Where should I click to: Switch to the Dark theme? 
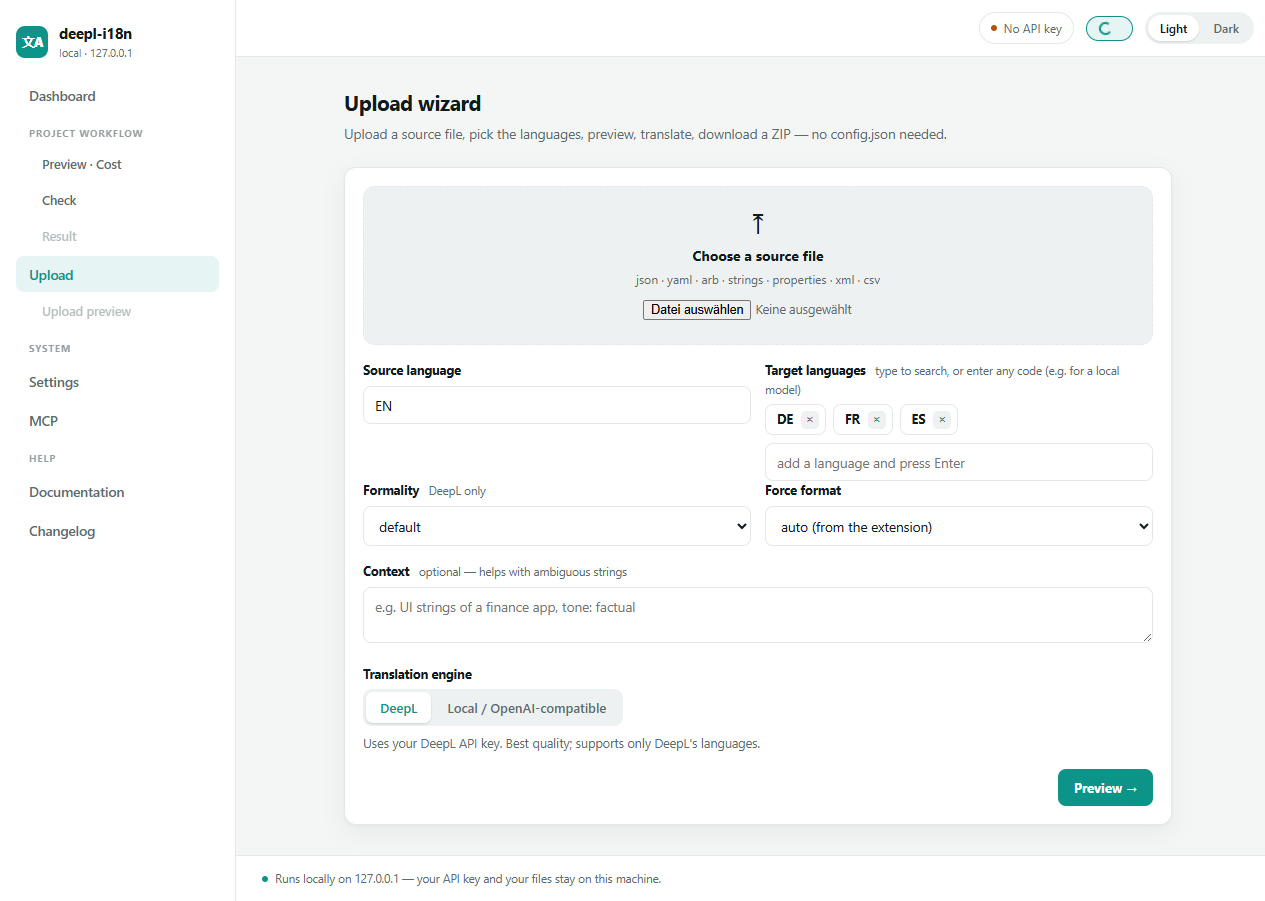point(1226,29)
